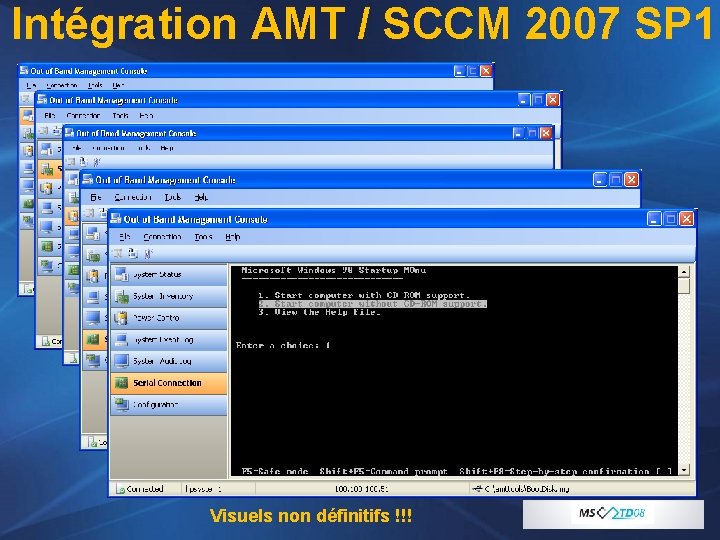Screen dimensions: 720x540
Task: Select Power Control in the front console sidebar
Action: [169, 318]
